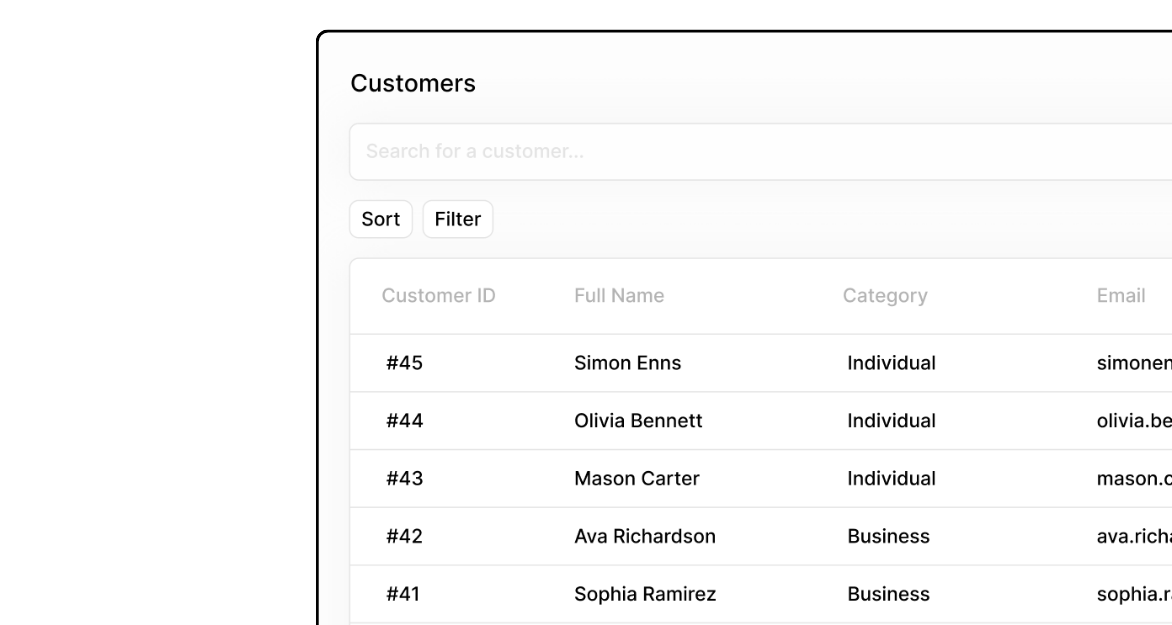Select customer ID #44

404,421
